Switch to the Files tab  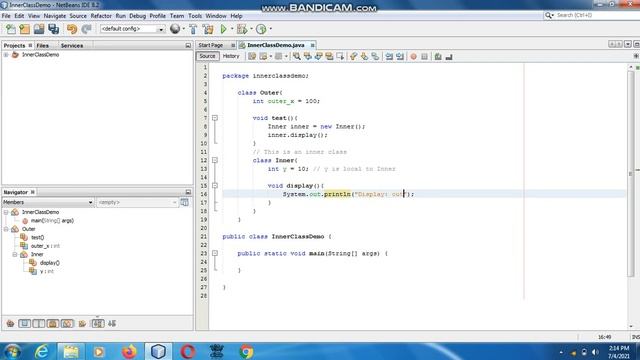[42, 45]
